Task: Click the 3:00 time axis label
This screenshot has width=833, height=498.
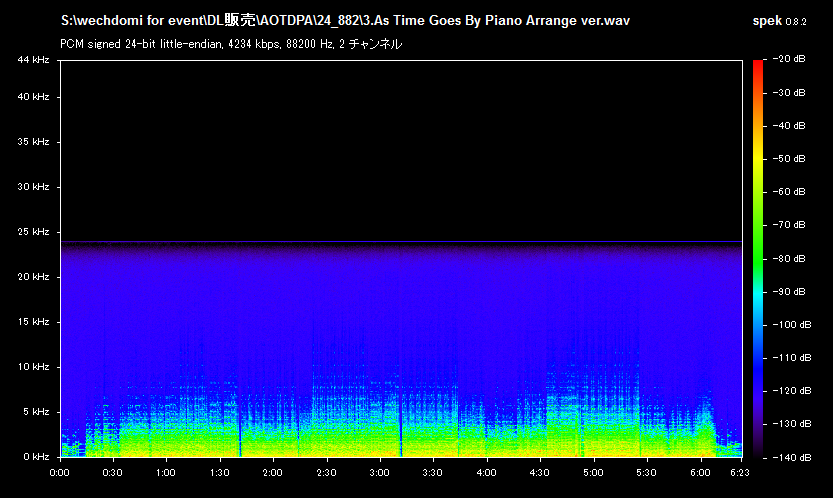Action: [379, 473]
